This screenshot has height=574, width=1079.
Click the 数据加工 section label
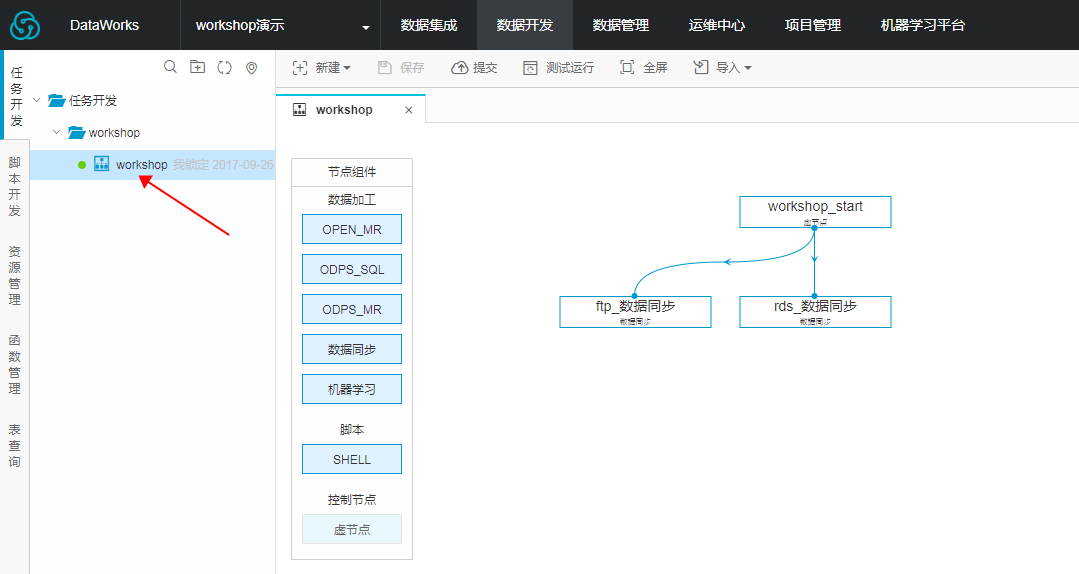click(x=352, y=200)
